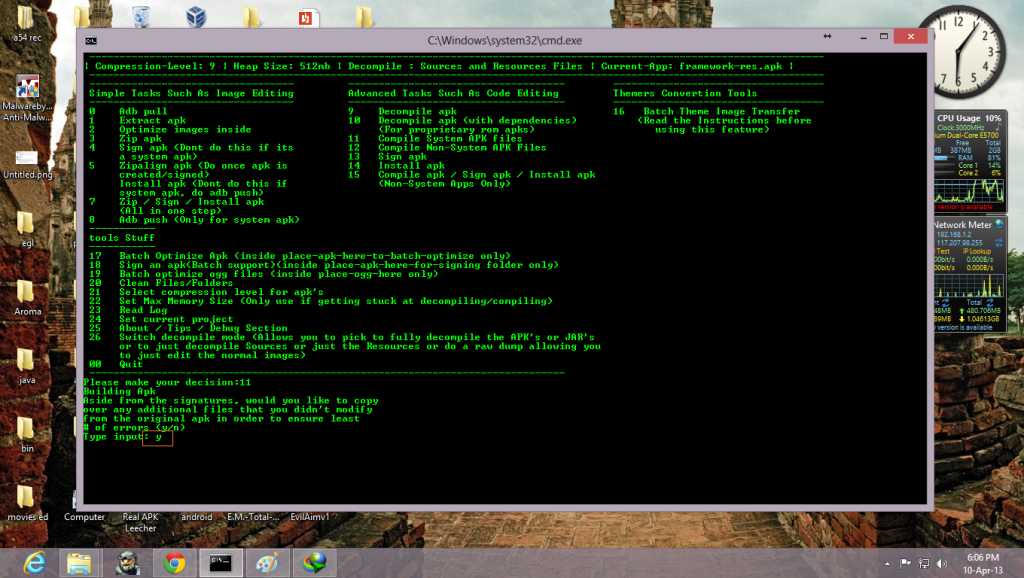Reset the Total counter in Network Meter
The image size is (1024, 578).
[x=990, y=302]
